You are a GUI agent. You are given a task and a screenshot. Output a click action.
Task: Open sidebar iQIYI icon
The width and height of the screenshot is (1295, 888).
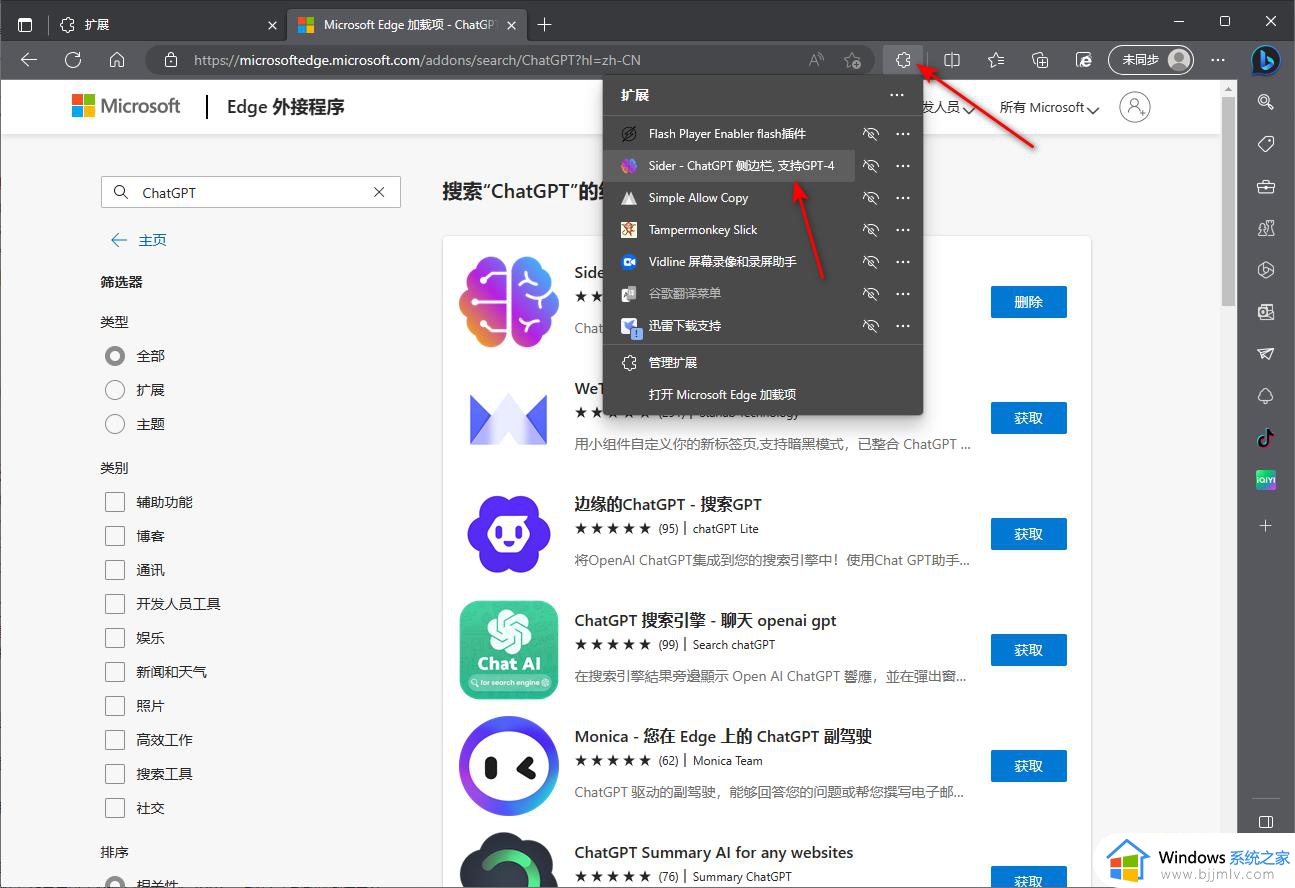tap(1266, 481)
